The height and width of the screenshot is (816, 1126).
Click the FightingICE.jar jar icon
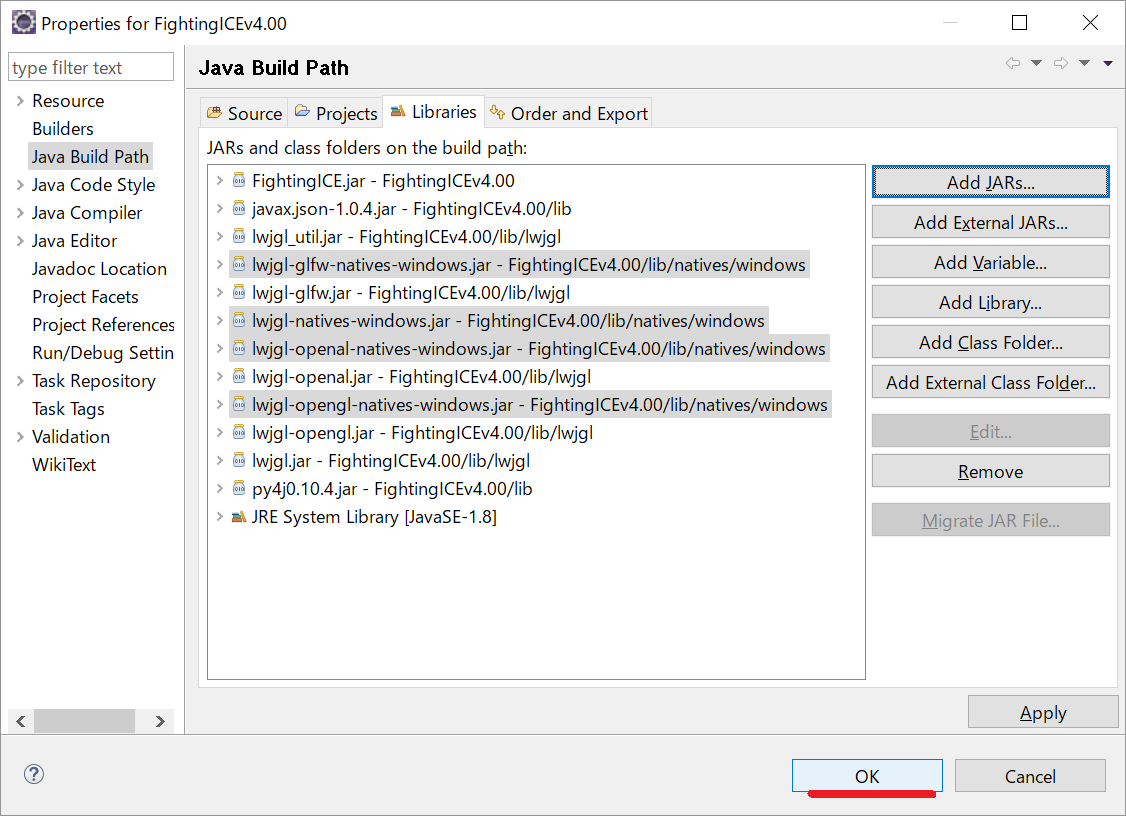point(239,181)
